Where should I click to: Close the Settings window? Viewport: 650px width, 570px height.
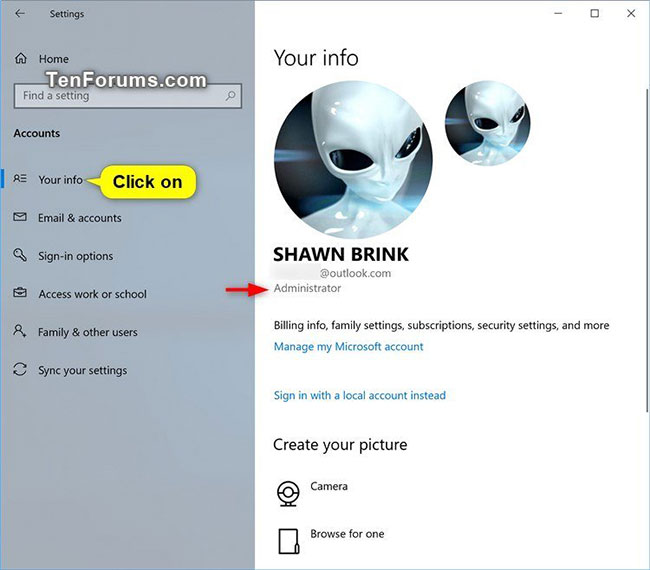point(631,13)
